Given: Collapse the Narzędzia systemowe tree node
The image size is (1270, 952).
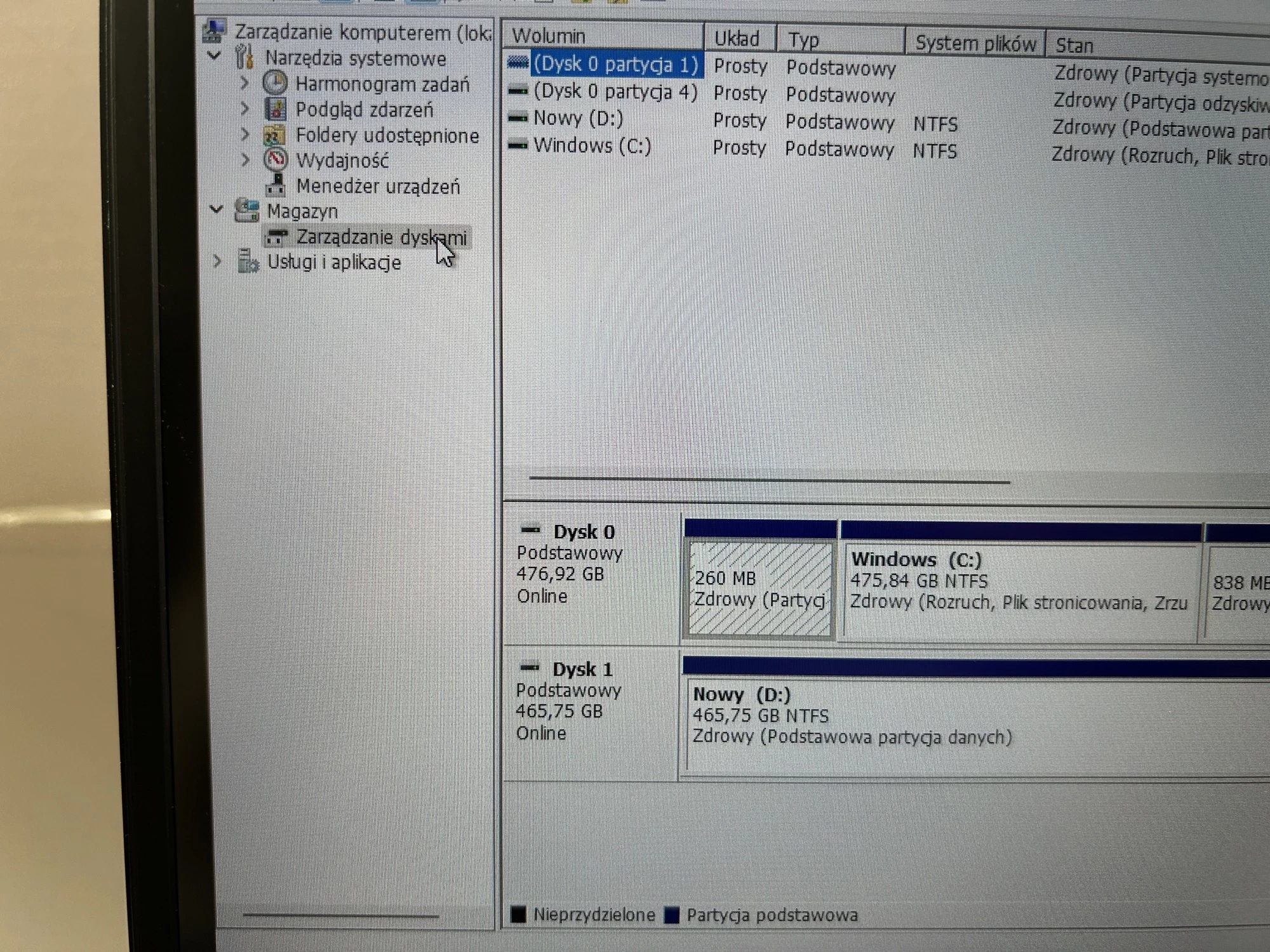Looking at the screenshot, I should (x=215, y=56).
